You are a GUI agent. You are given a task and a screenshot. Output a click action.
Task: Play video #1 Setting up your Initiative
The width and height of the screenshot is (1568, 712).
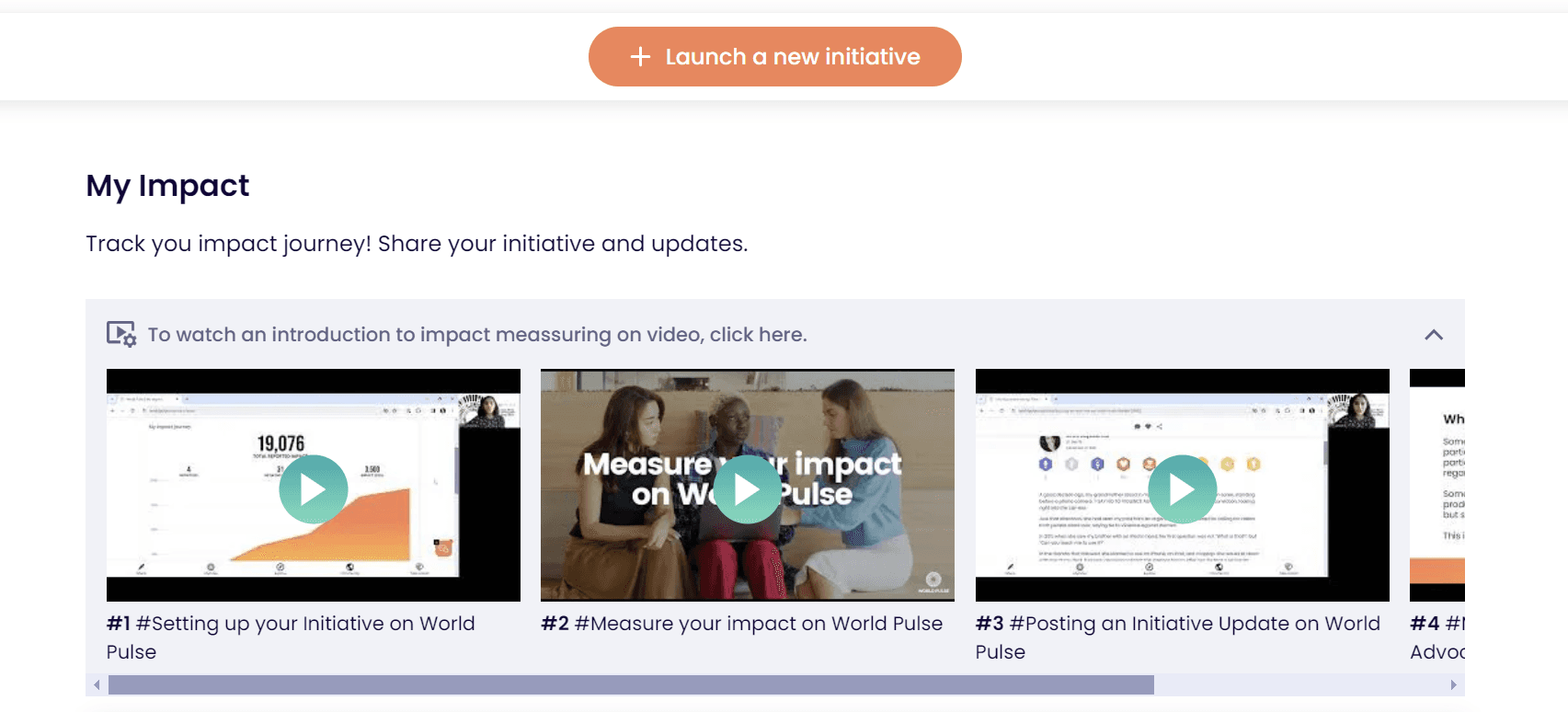pos(314,489)
